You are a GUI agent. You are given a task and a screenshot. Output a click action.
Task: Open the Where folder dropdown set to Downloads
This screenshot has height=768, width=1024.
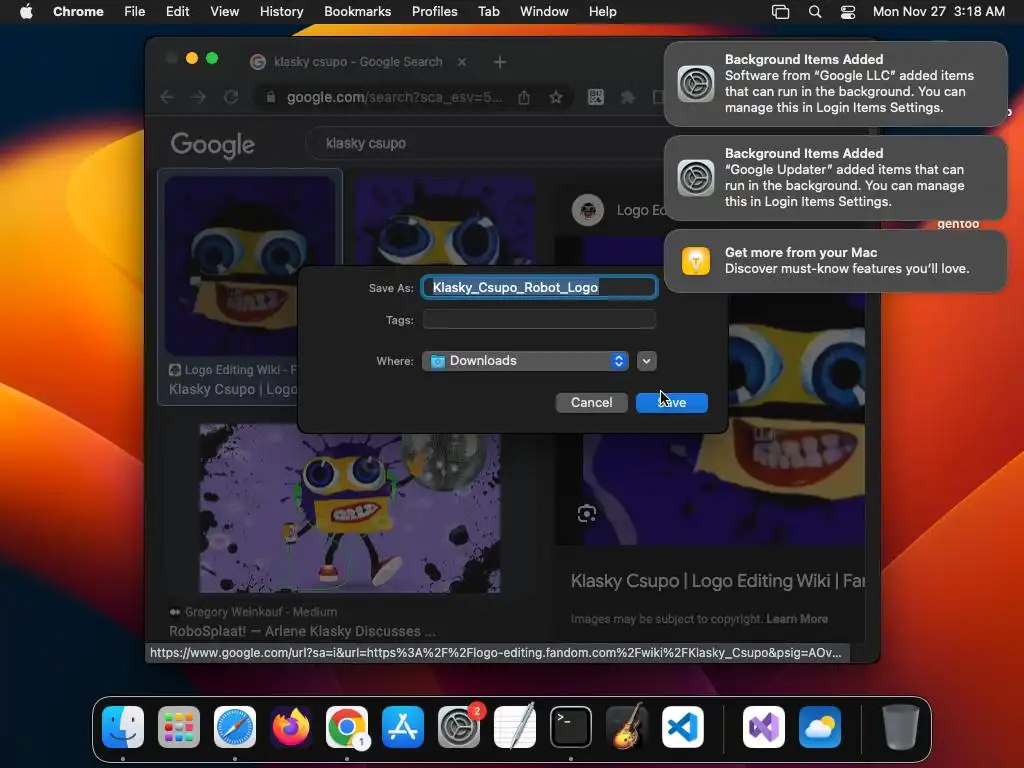coord(525,361)
